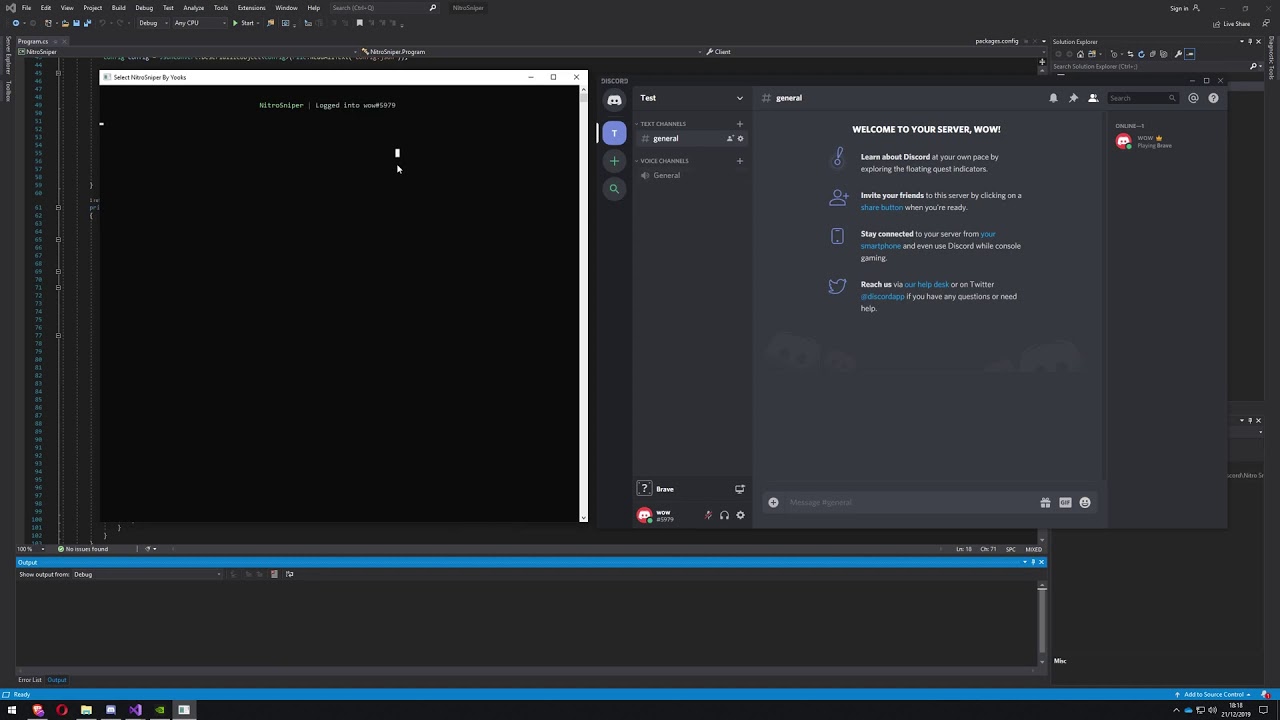Open the 'our help desk' link
Image resolution: width=1280 pixels, height=720 pixels.
click(926, 285)
